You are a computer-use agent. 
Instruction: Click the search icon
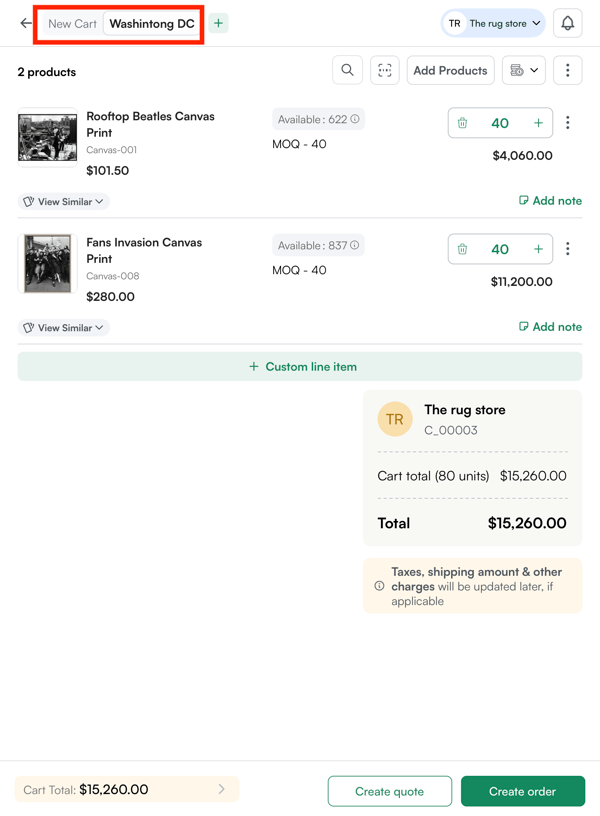tap(347, 70)
